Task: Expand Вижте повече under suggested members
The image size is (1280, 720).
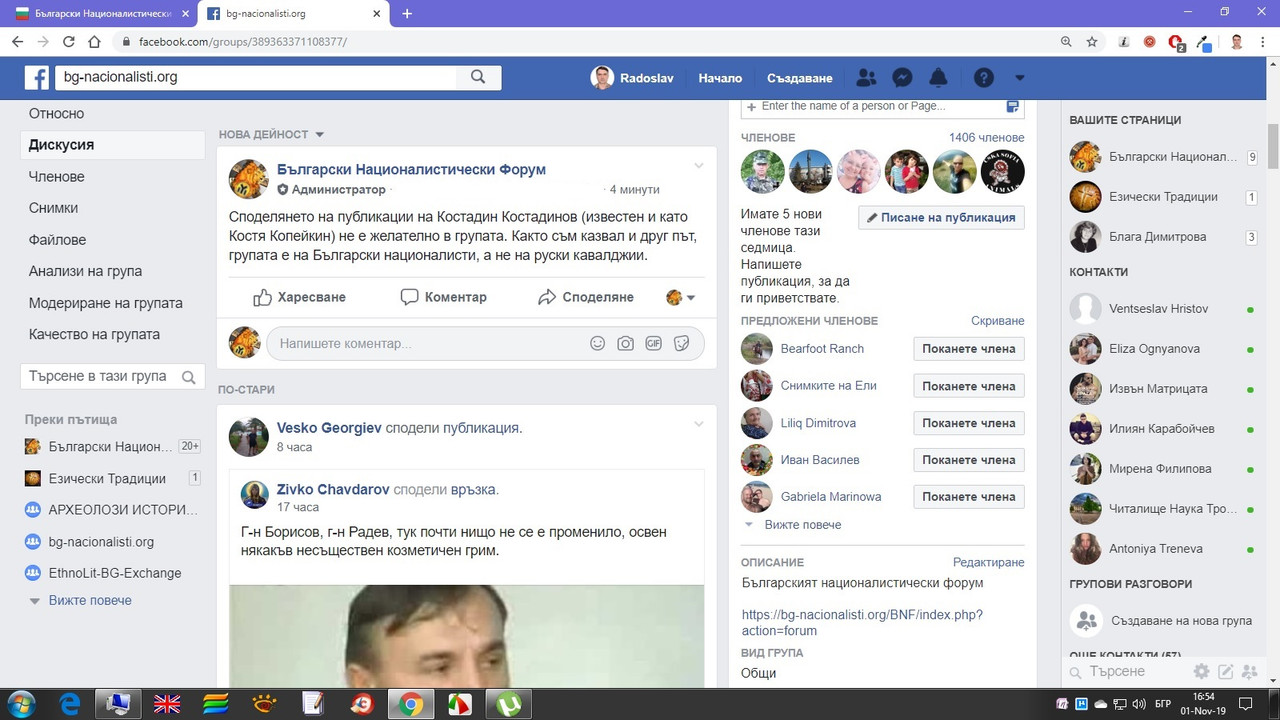Action: tap(802, 525)
